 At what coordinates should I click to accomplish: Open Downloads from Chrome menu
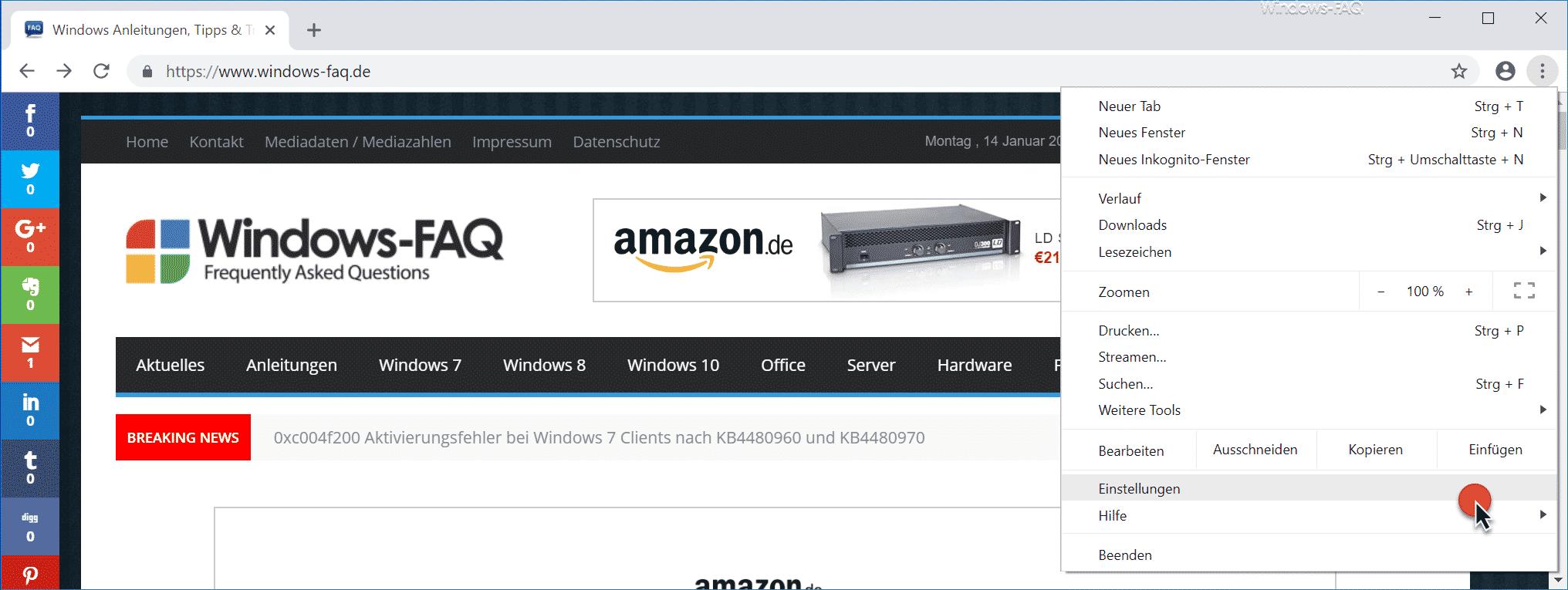point(1309,224)
